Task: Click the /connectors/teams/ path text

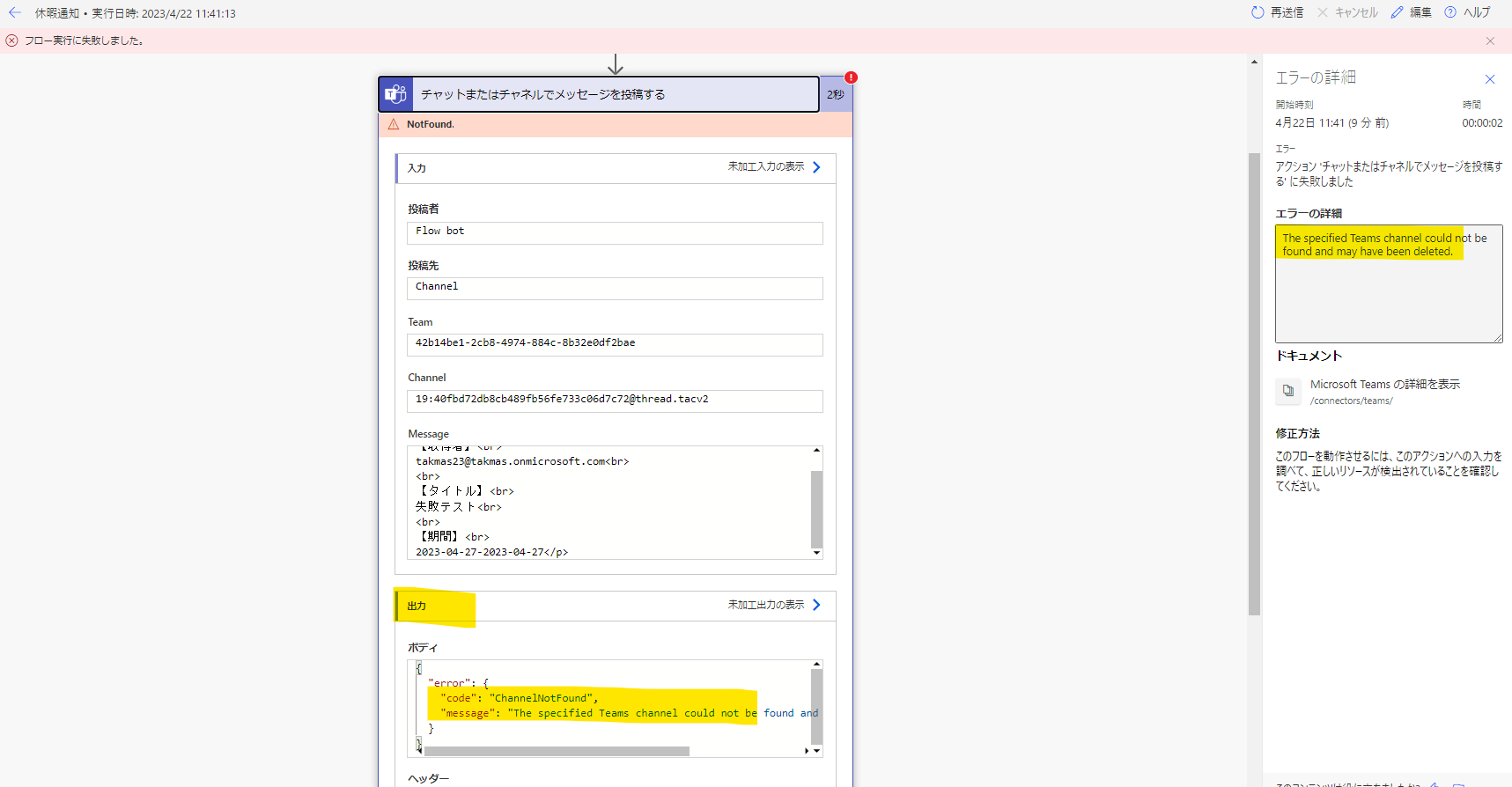Action: (1352, 401)
